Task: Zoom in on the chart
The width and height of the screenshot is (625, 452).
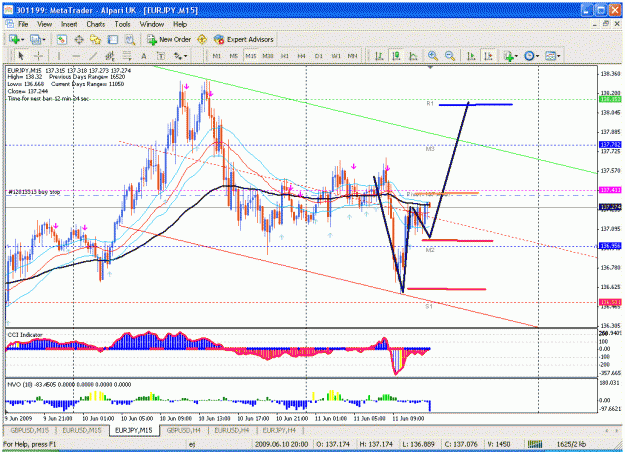Action: coord(432,56)
